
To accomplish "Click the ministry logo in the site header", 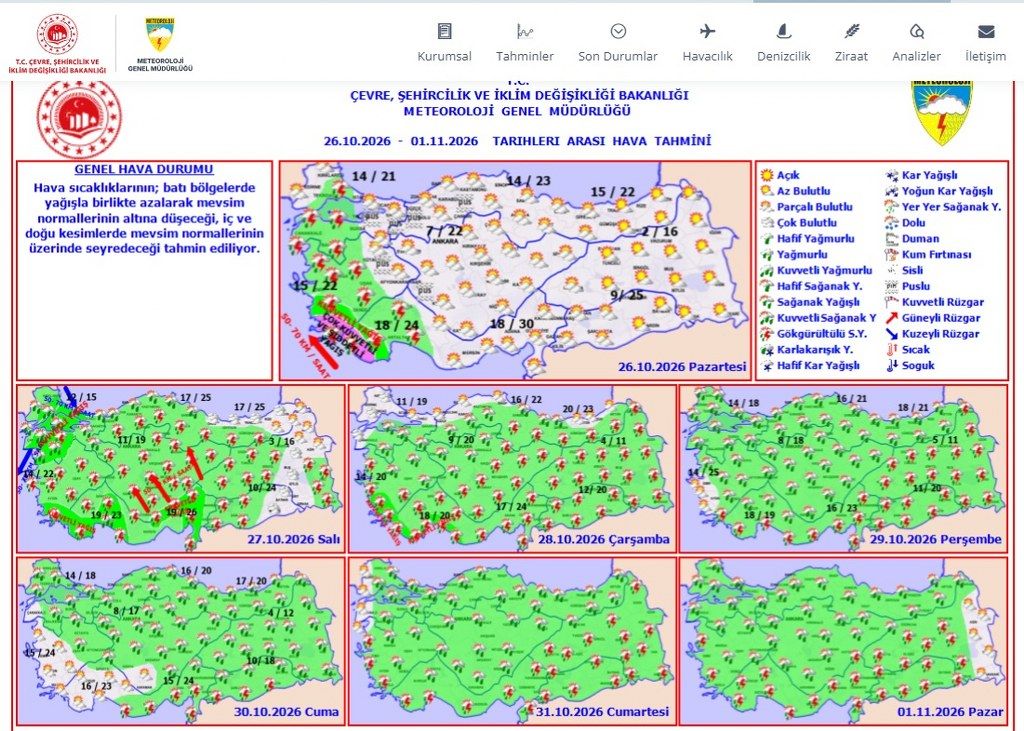I will [x=57, y=43].
